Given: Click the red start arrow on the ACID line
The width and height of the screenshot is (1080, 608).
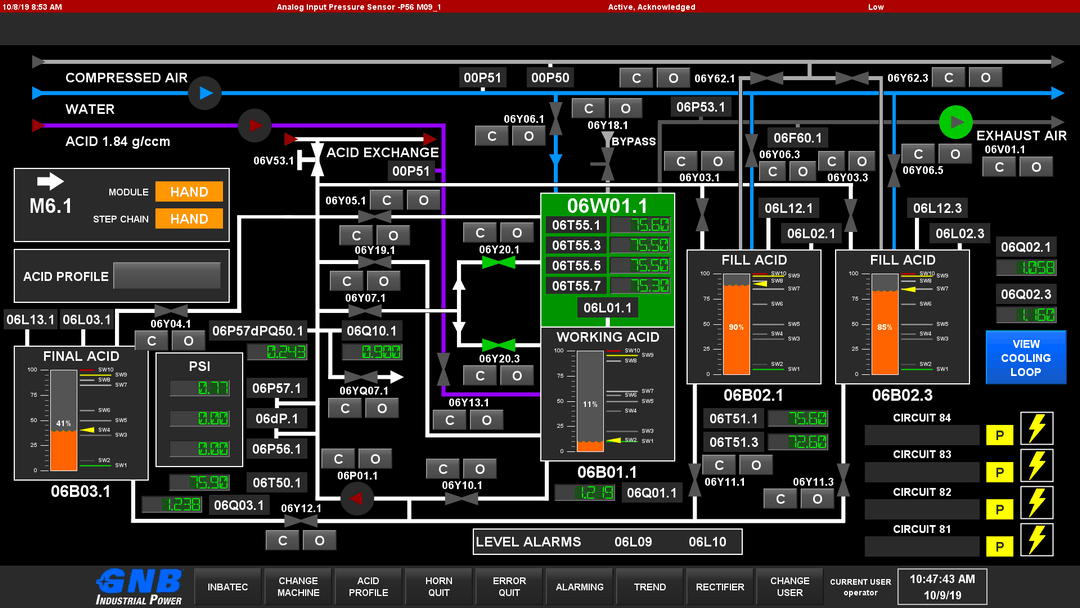Looking at the screenshot, I should [x=255, y=126].
